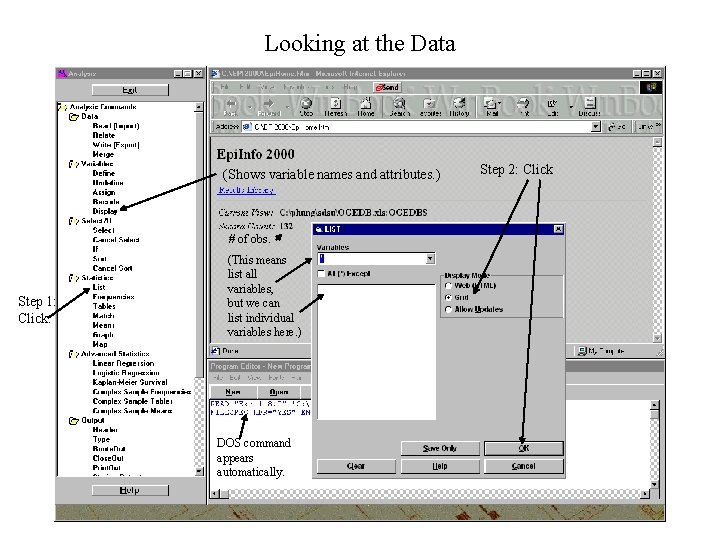
Task: Select the Graph command
Action: 103,335
